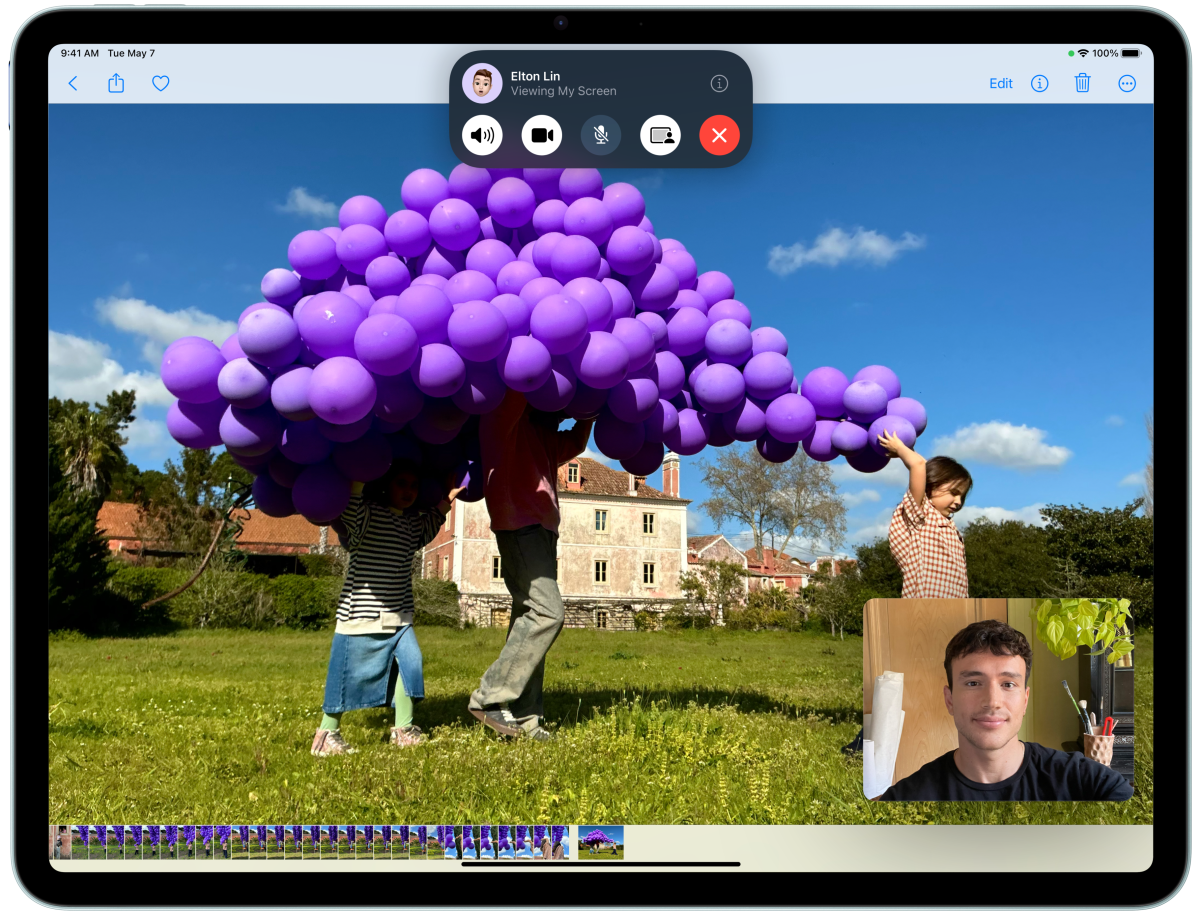The width and height of the screenshot is (1201, 918).
Task: Favorite this photo with the heart icon
Action: (x=160, y=84)
